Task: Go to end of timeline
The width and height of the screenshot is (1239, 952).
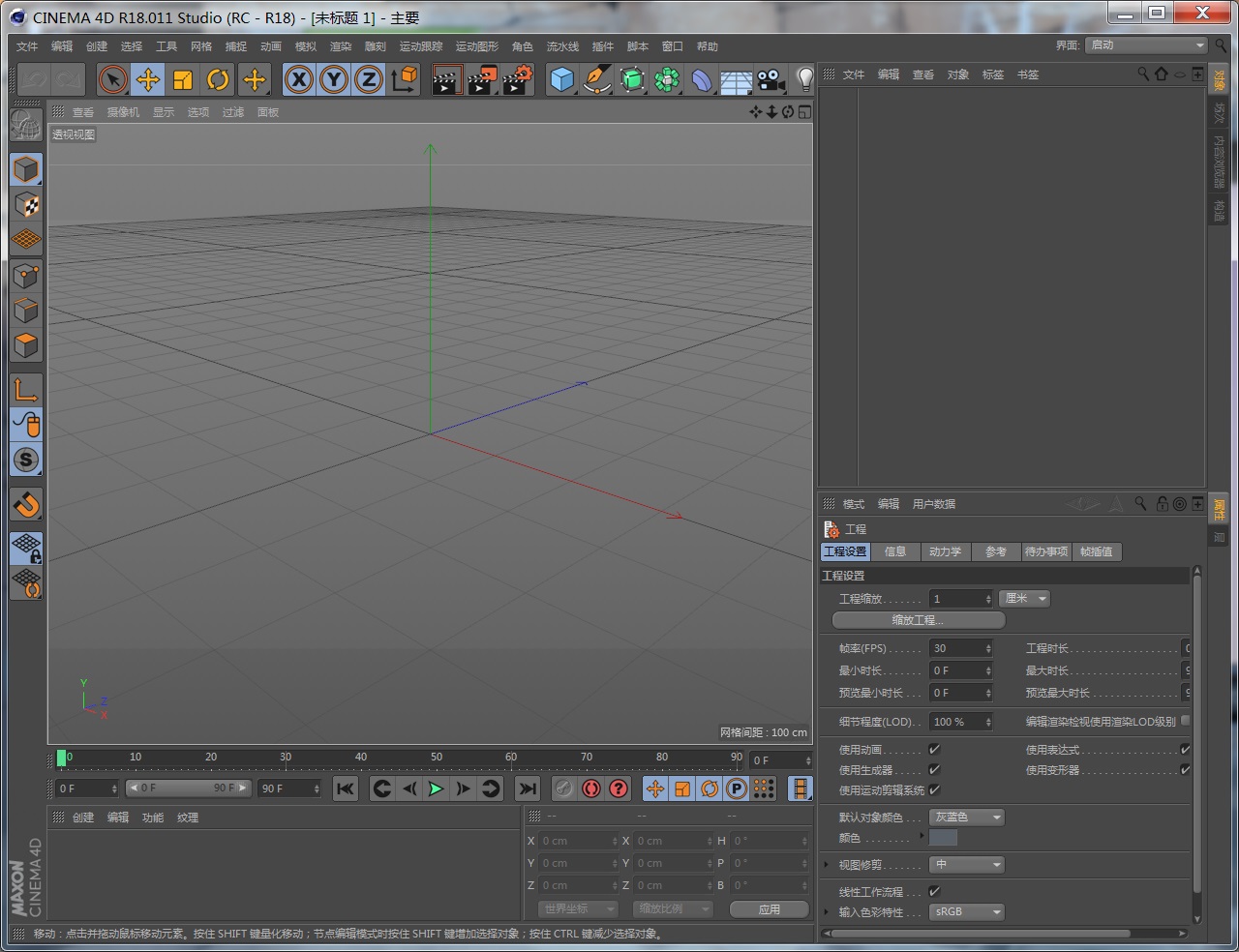Action: [x=528, y=788]
